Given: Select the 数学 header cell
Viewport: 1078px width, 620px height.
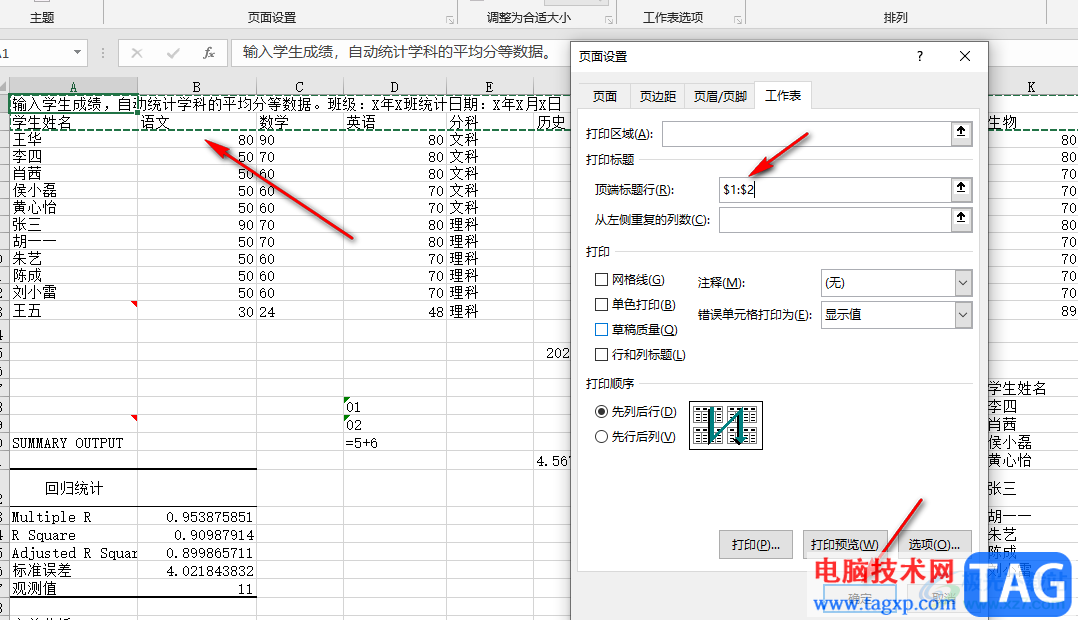Looking at the screenshot, I should point(300,122).
